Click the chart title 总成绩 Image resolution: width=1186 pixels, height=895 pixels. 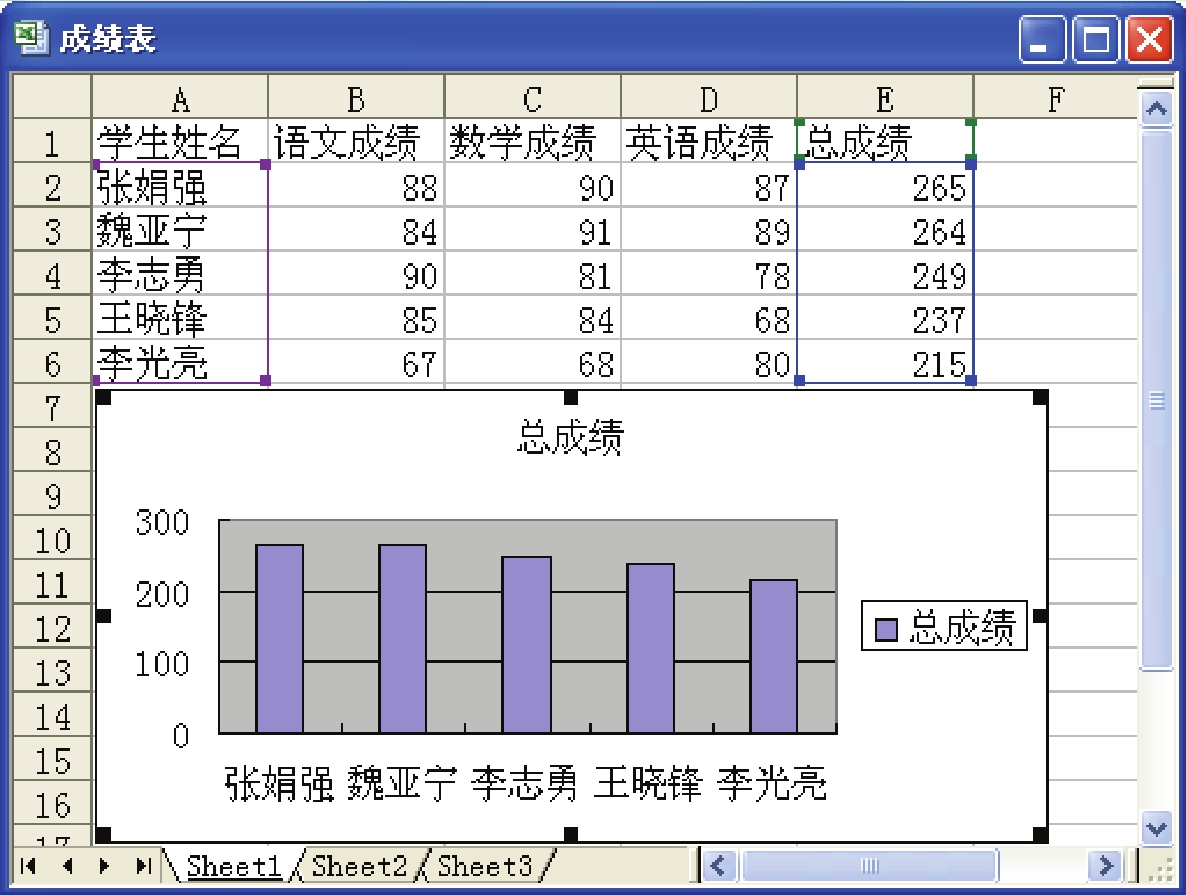571,437
